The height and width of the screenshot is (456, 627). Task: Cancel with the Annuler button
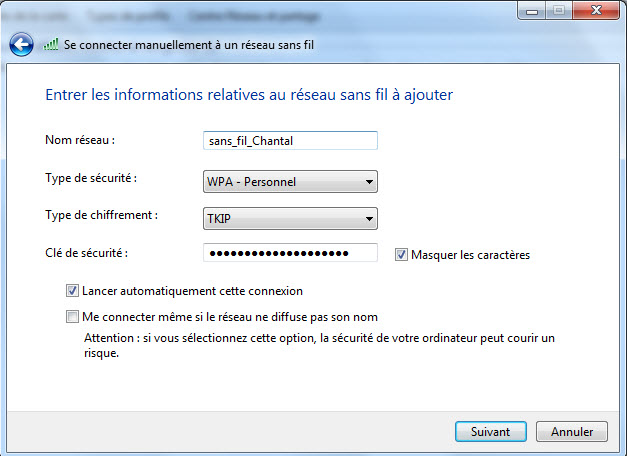[572, 432]
